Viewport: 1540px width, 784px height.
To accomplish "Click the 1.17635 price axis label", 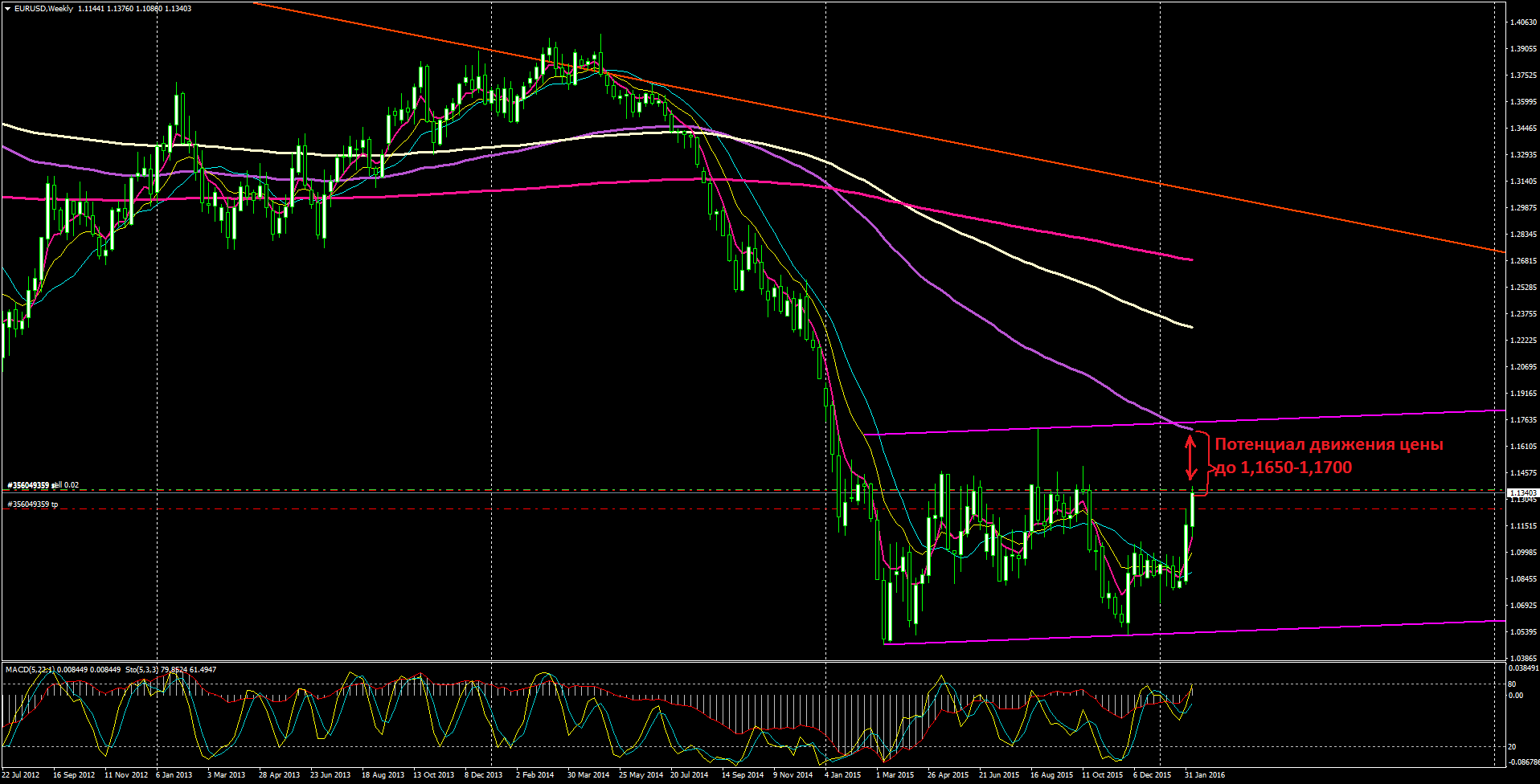I will (1523, 420).
